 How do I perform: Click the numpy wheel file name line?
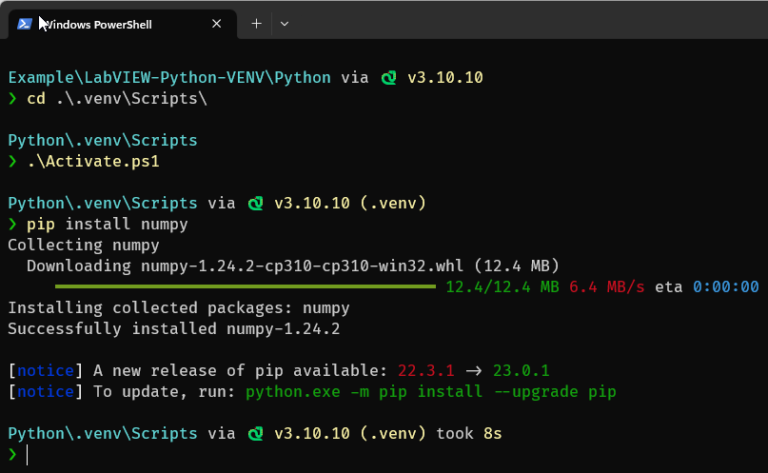point(293,266)
